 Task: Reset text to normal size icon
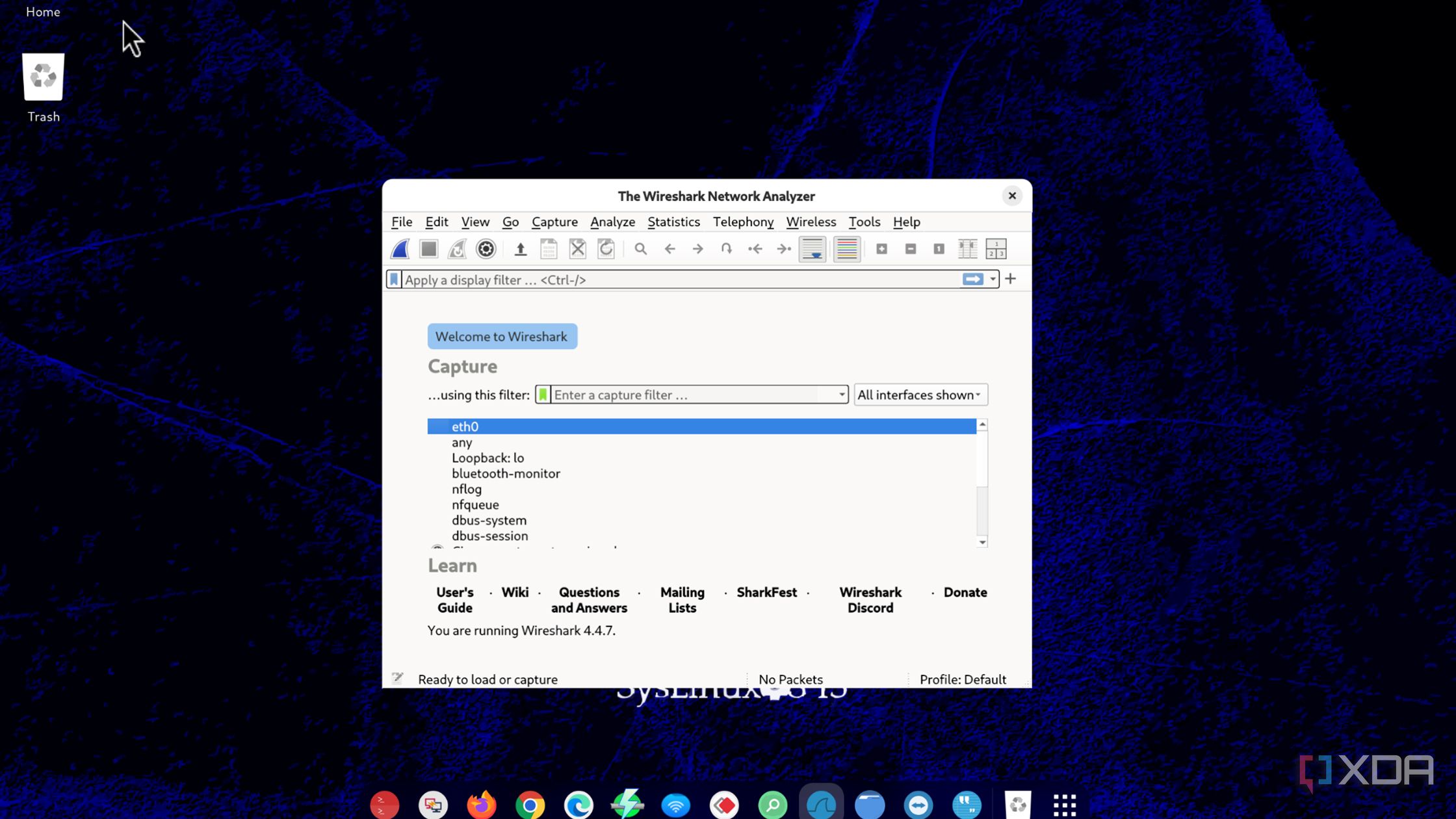pos(939,249)
